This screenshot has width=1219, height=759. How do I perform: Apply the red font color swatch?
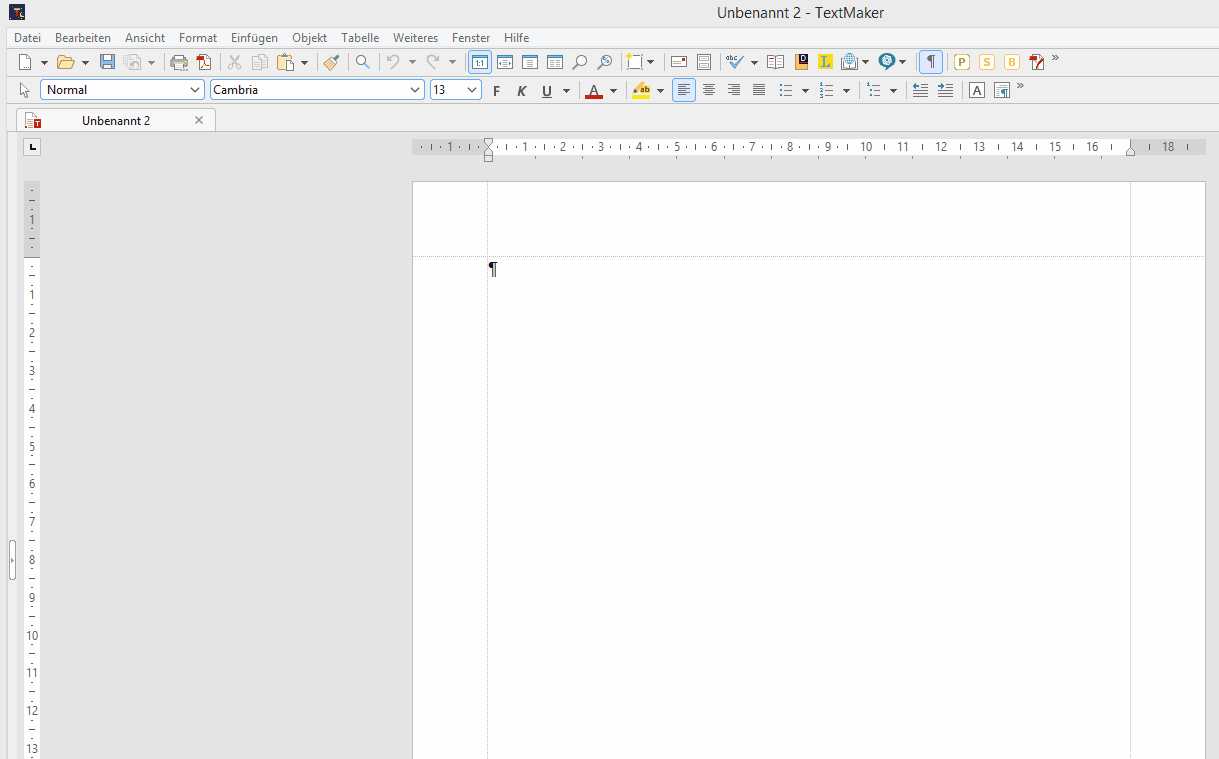tap(594, 91)
